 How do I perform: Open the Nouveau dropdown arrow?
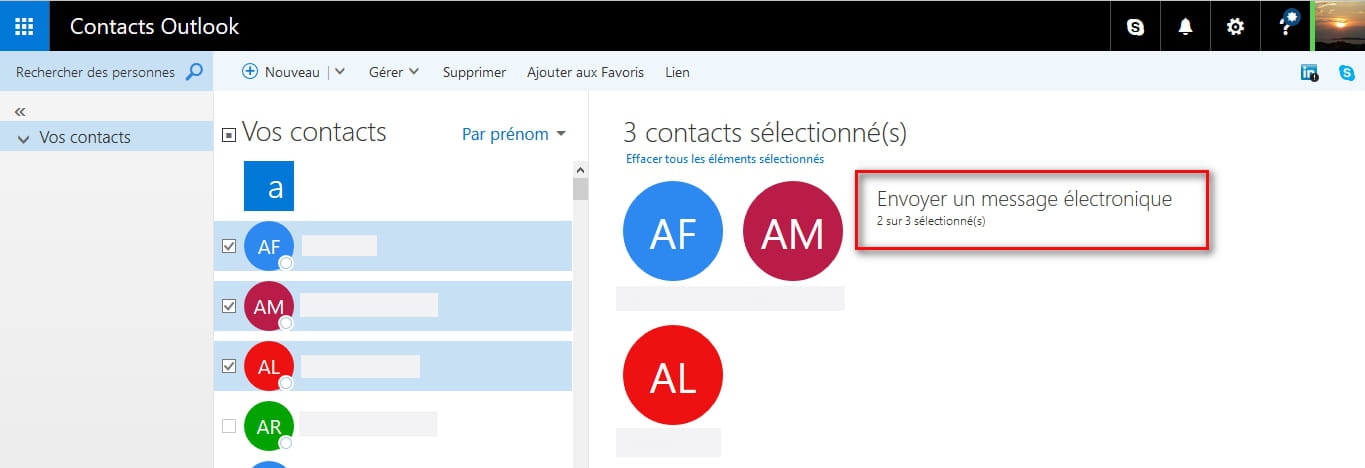(340, 72)
